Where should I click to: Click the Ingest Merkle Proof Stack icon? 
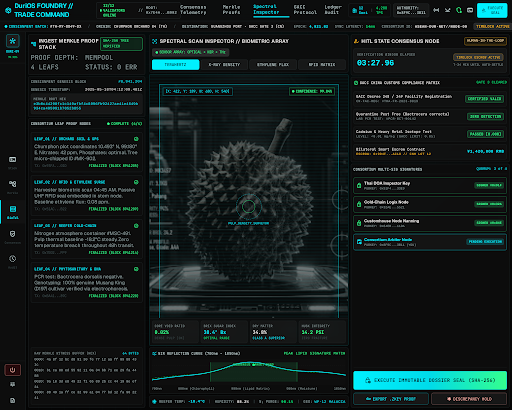pos(33,44)
